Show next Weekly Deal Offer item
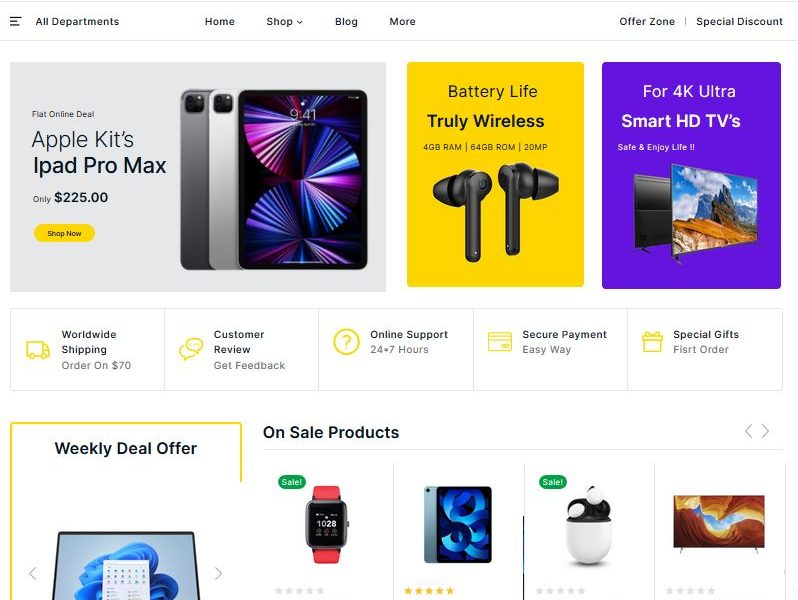The image size is (798, 600). [218, 574]
